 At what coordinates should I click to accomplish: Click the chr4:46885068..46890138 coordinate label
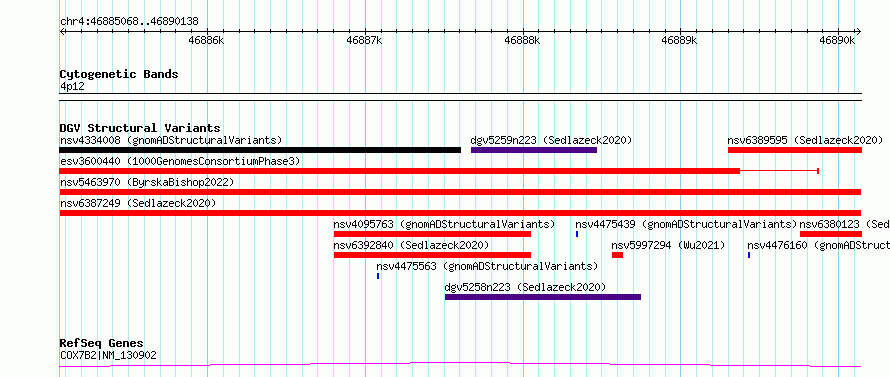129,22
